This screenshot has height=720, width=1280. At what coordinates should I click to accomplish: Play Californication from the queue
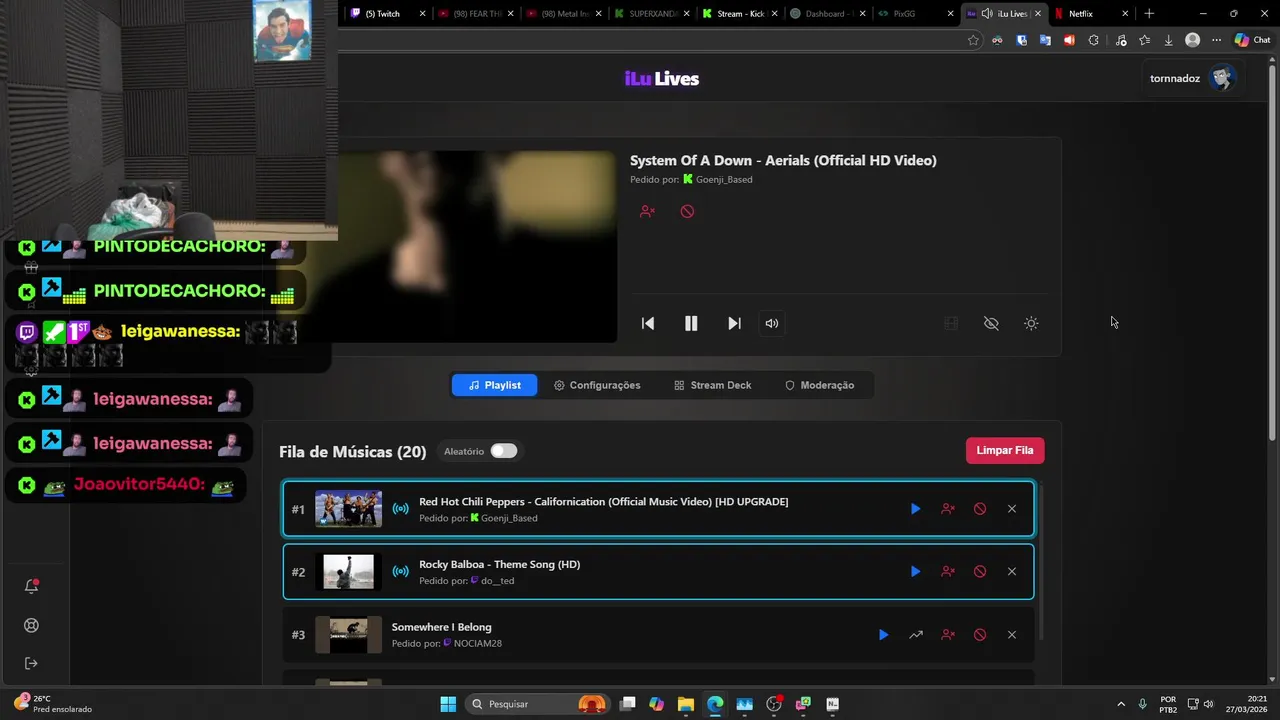(915, 509)
